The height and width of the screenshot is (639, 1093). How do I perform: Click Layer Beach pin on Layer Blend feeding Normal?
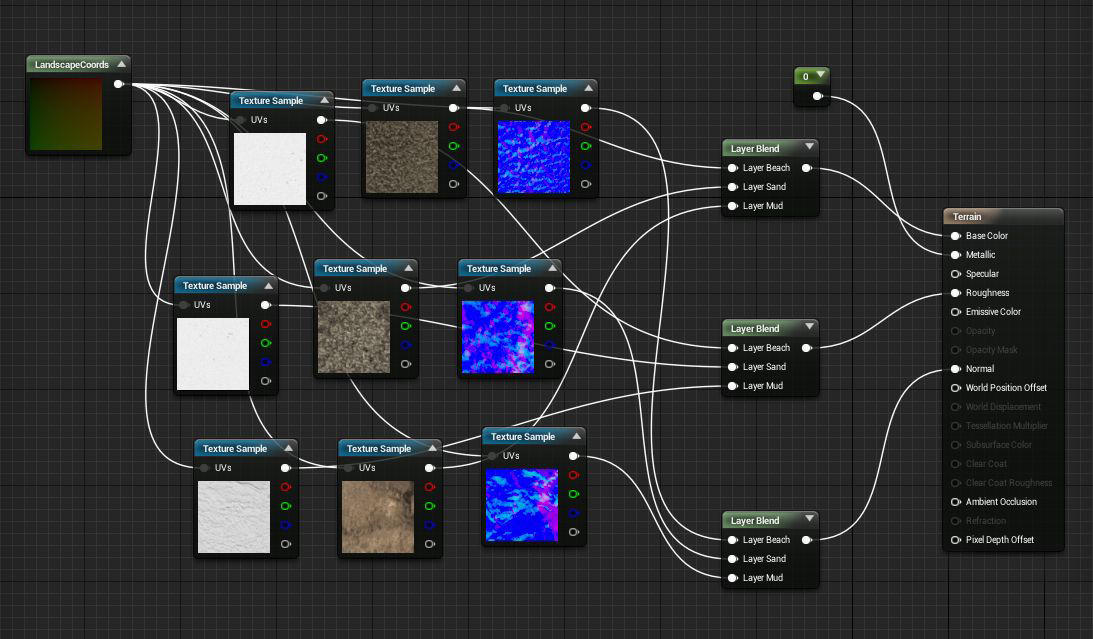coord(733,540)
